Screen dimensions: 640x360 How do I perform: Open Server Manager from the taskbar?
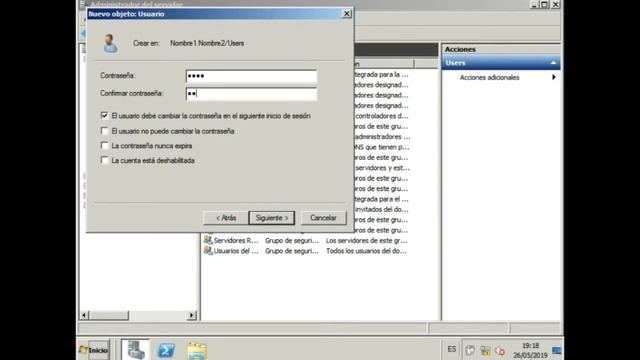click(136, 350)
